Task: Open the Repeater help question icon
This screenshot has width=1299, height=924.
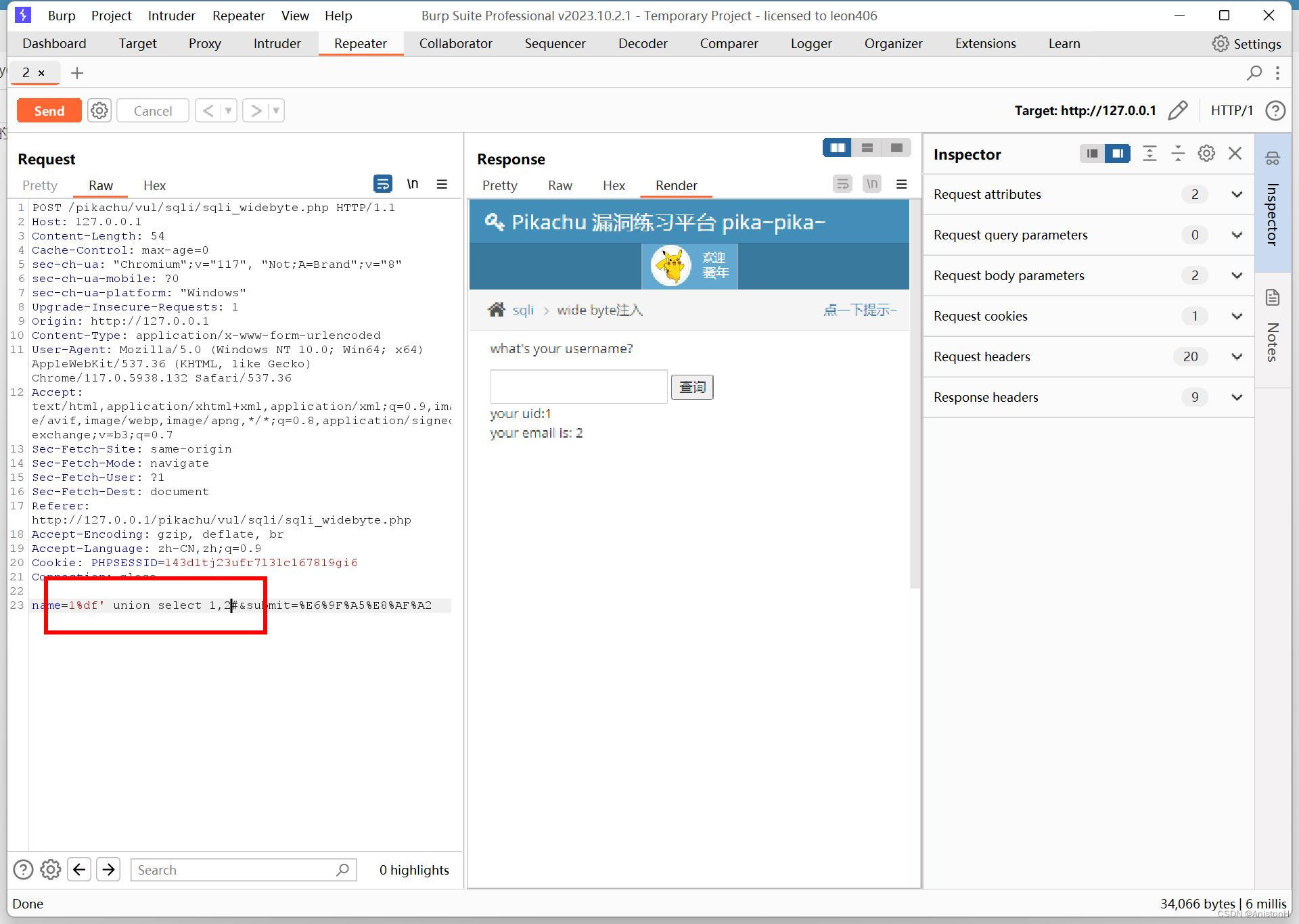Action: tap(1275, 110)
